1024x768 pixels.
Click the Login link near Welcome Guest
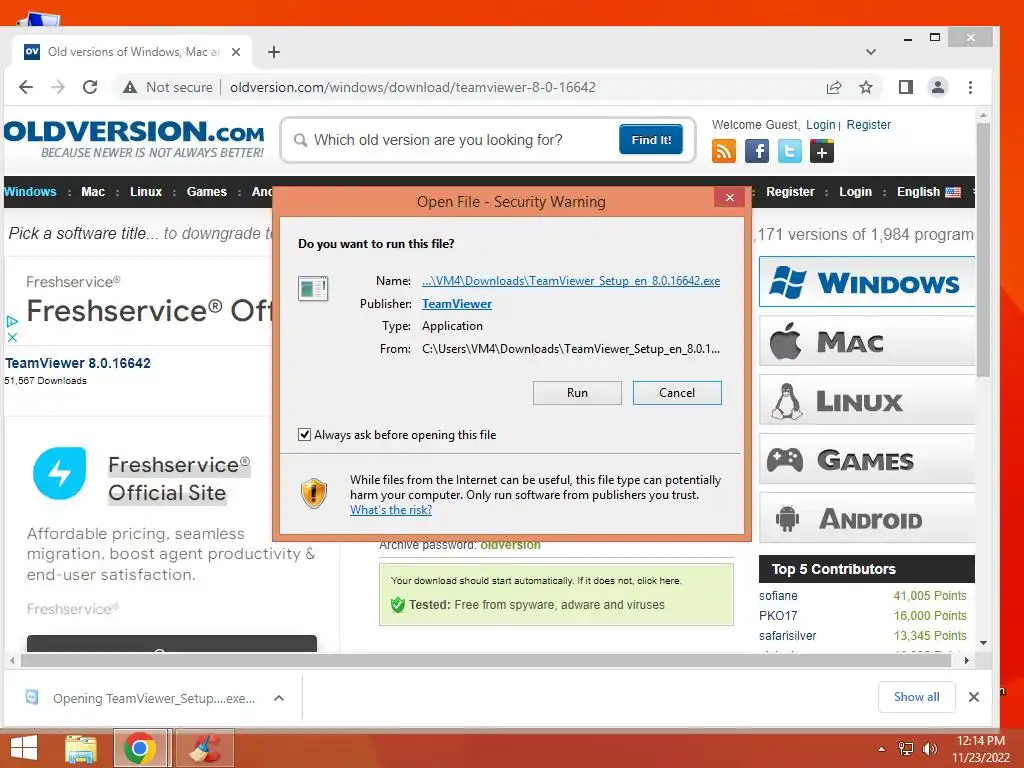(x=821, y=125)
